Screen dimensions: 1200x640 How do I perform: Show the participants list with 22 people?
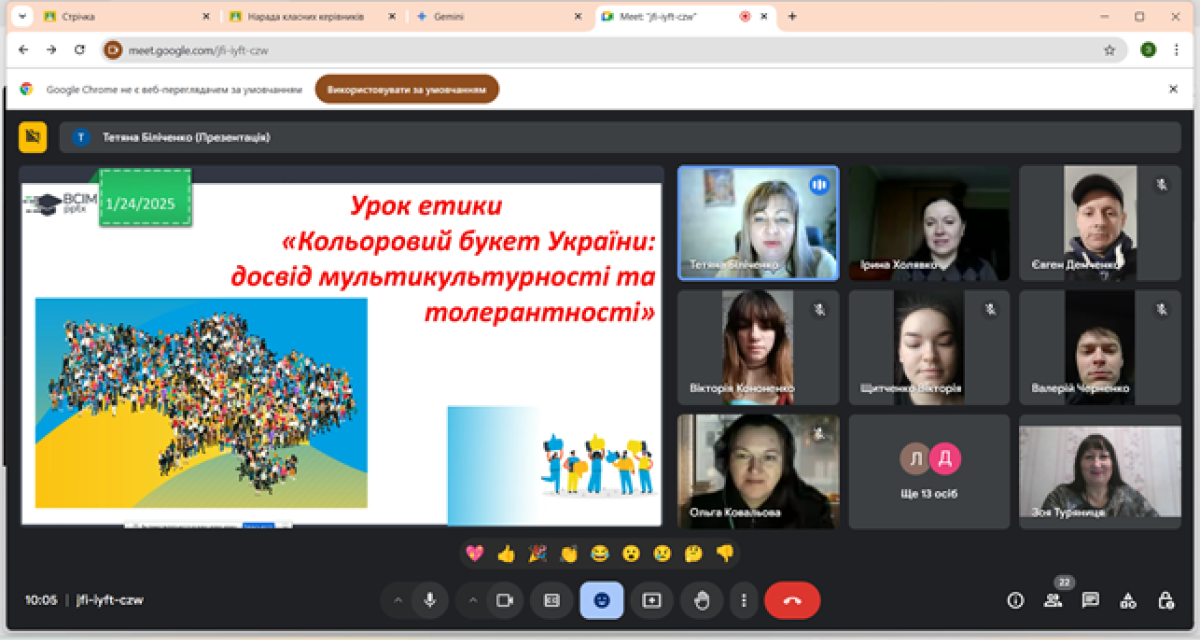[x=1053, y=600]
